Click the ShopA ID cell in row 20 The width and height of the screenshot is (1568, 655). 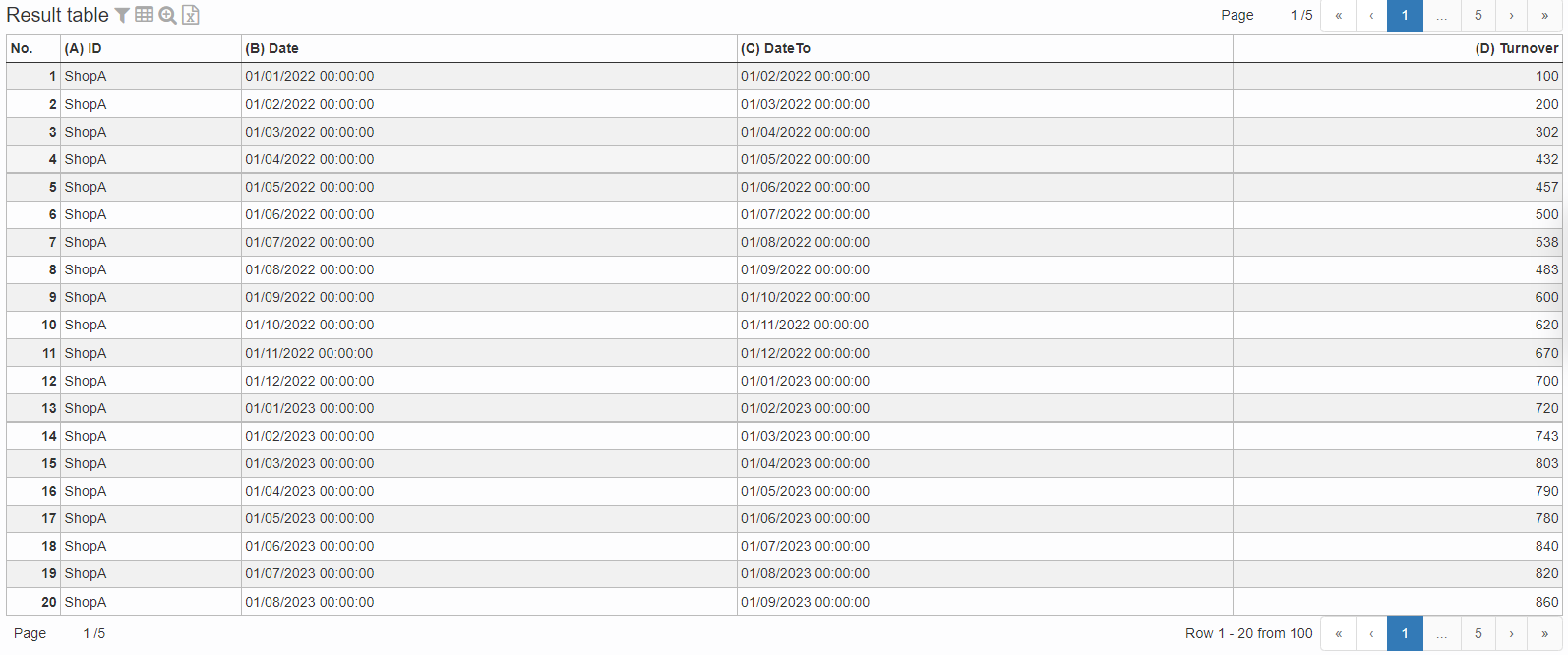point(151,602)
